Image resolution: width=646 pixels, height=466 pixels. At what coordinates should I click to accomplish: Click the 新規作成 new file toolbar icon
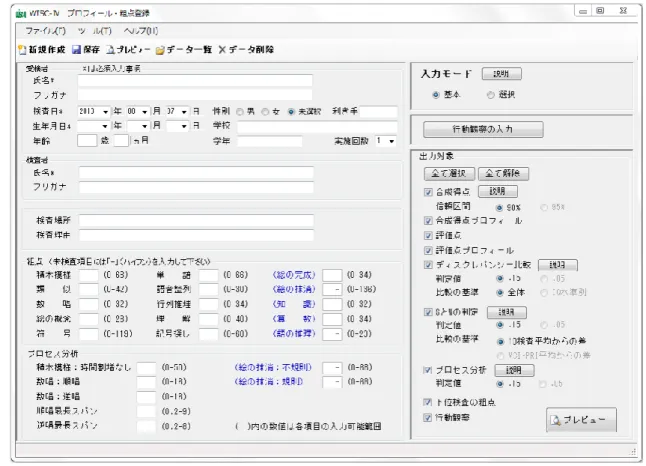pos(23,50)
